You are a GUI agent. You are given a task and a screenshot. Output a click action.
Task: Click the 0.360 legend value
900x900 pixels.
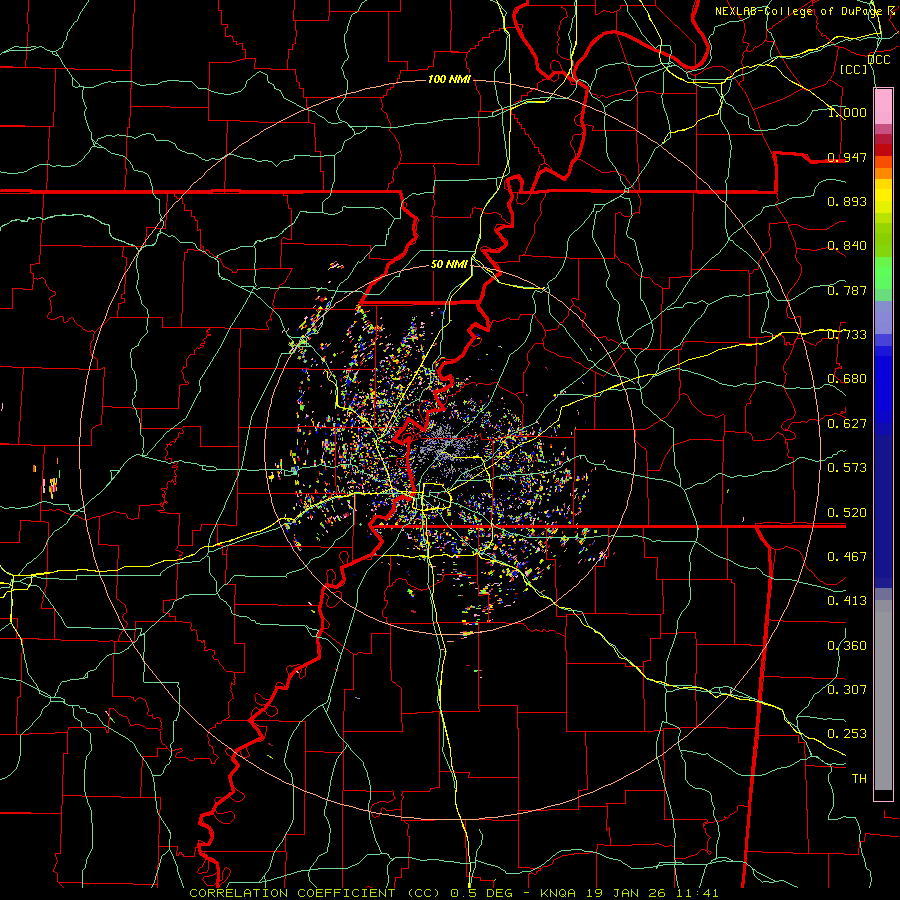tap(847, 646)
